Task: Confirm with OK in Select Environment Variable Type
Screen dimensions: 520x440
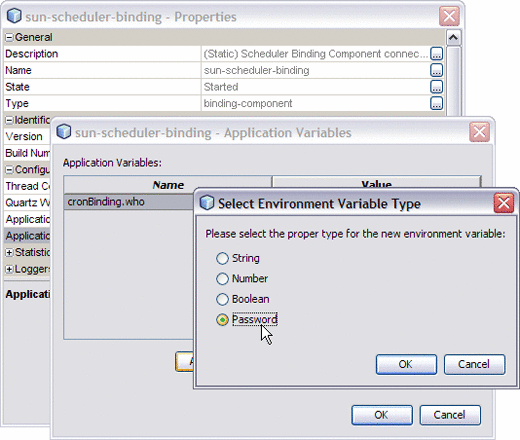Action: [406, 364]
